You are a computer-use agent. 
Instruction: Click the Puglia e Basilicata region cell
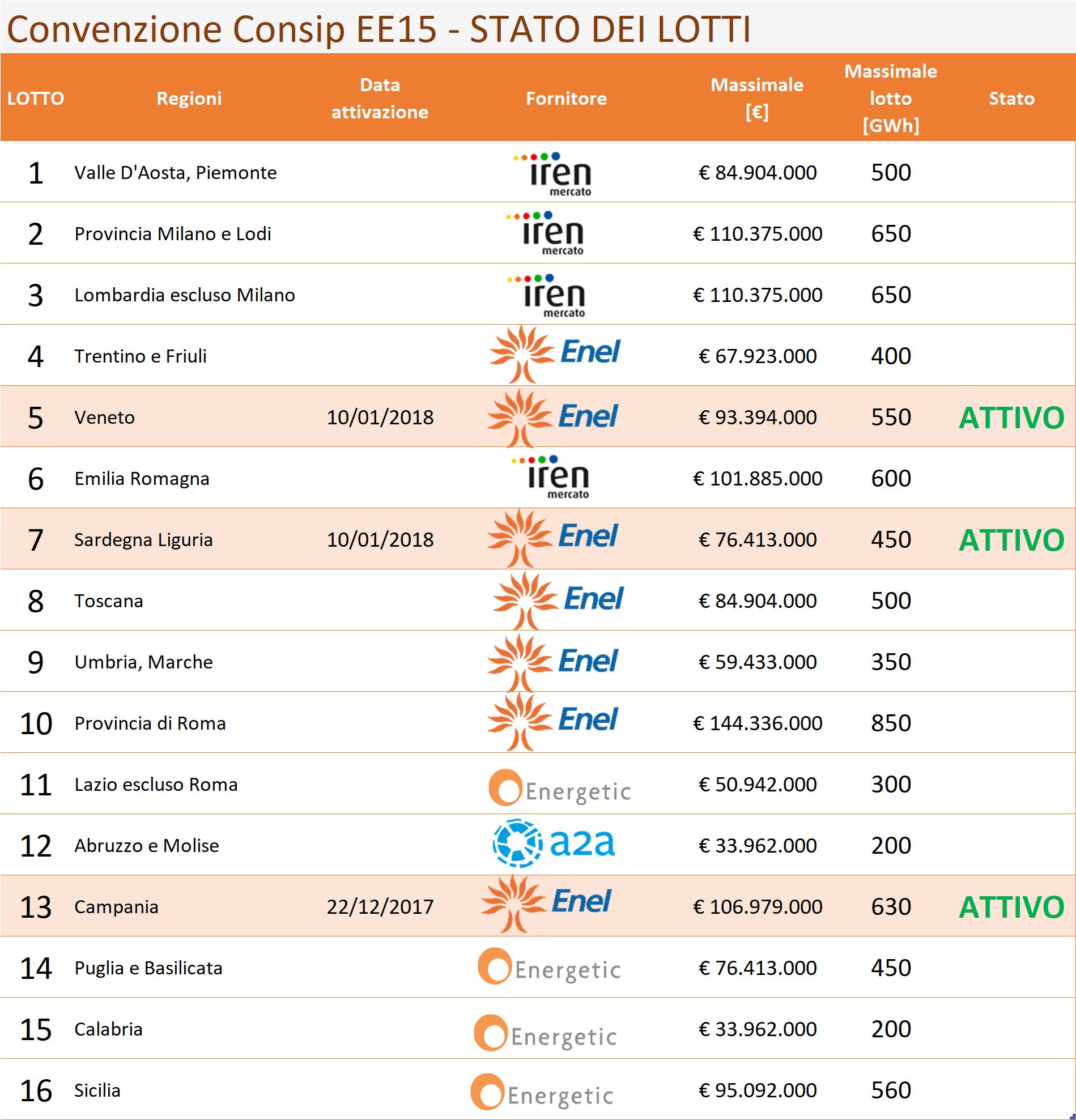pyautogui.click(x=148, y=968)
